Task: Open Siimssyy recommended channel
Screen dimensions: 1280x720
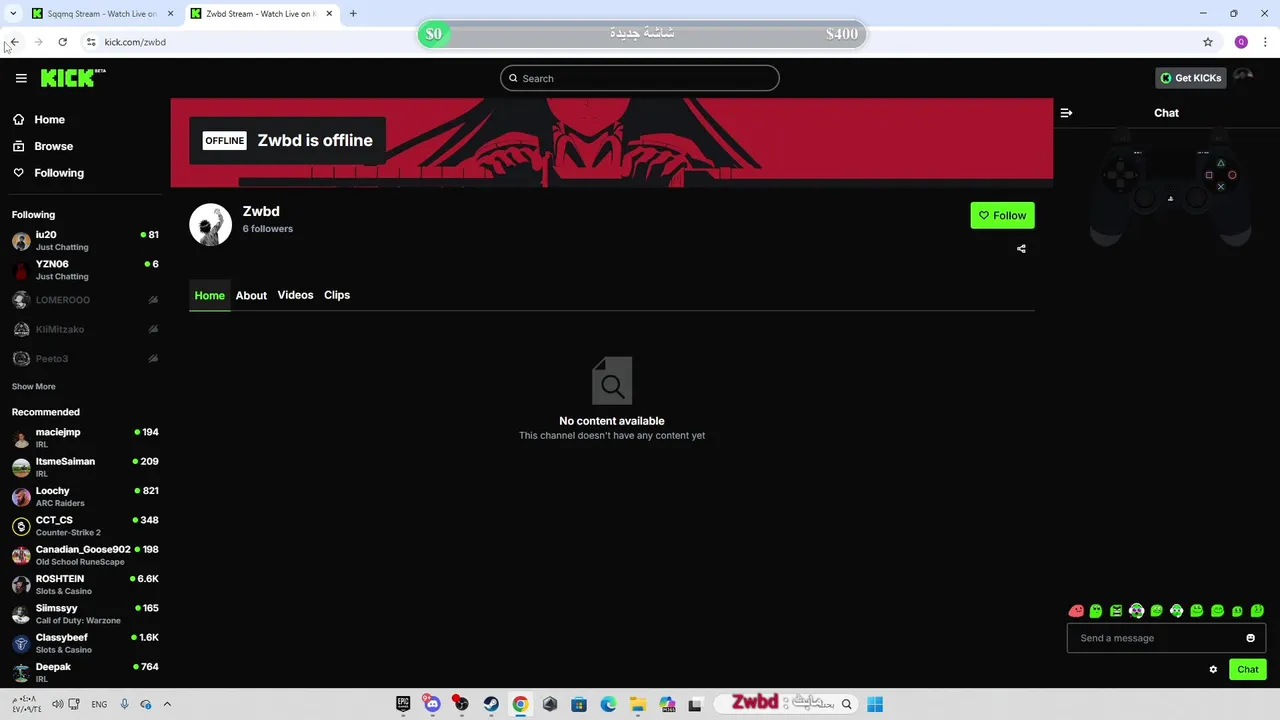Action: (85, 614)
